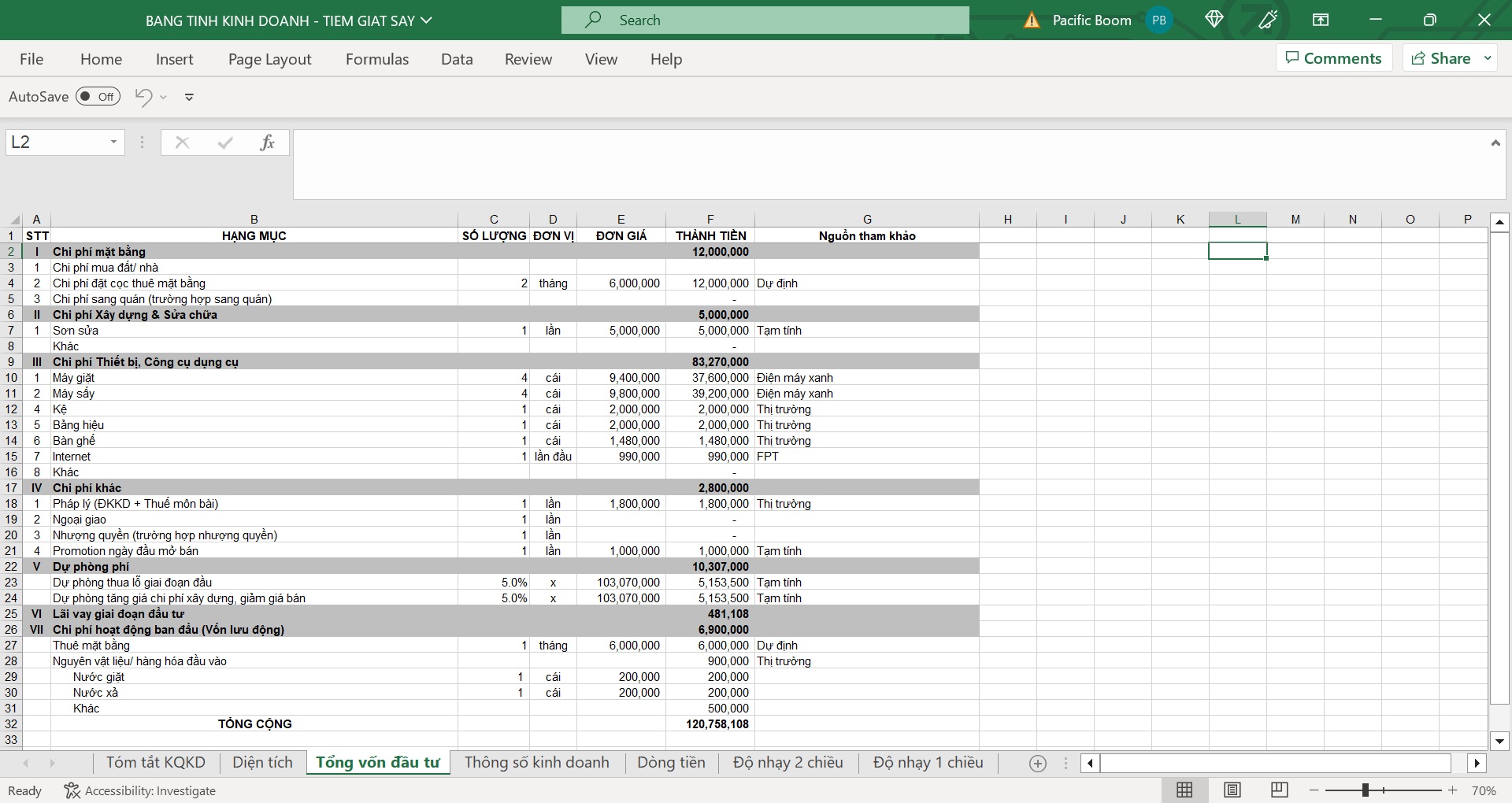Switch to the Dòng tiền sheet tab

tap(671, 762)
